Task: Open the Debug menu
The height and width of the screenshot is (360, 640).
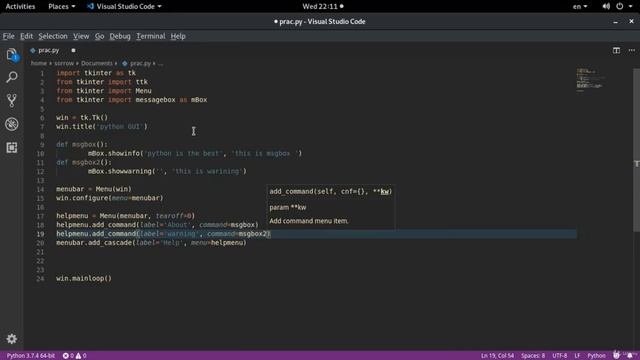Action: click(x=120, y=36)
